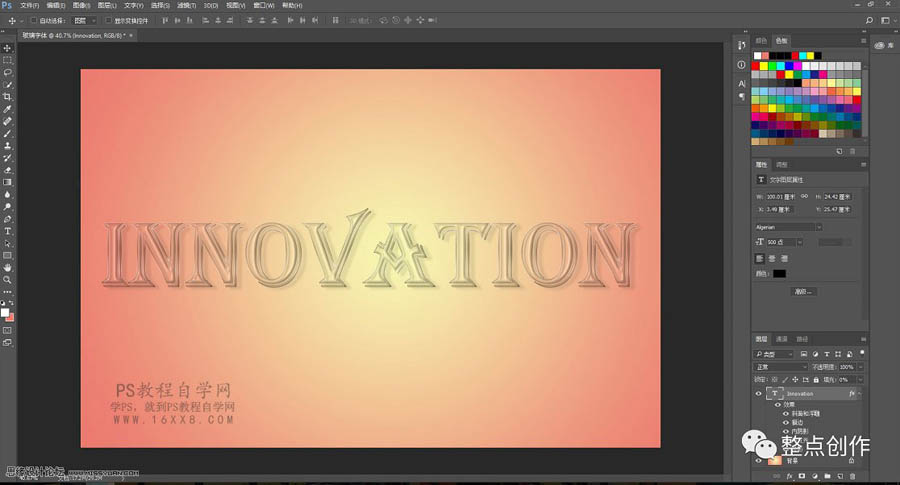The height and width of the screenshot is (485, 900).
Task: Click the Add layer style fx button
Action: tap(790, 476)
